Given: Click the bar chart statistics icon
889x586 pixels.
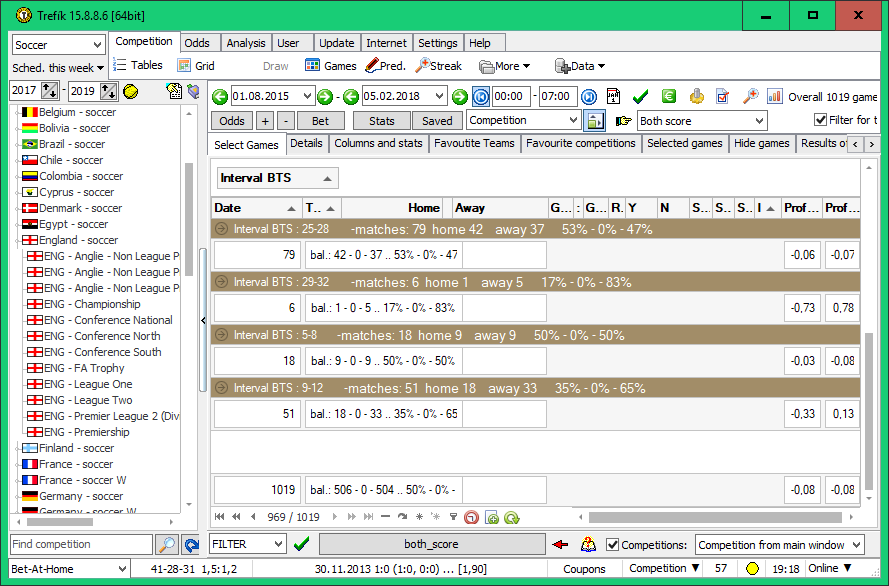Looking at the screenshot, I should point(774,96).
